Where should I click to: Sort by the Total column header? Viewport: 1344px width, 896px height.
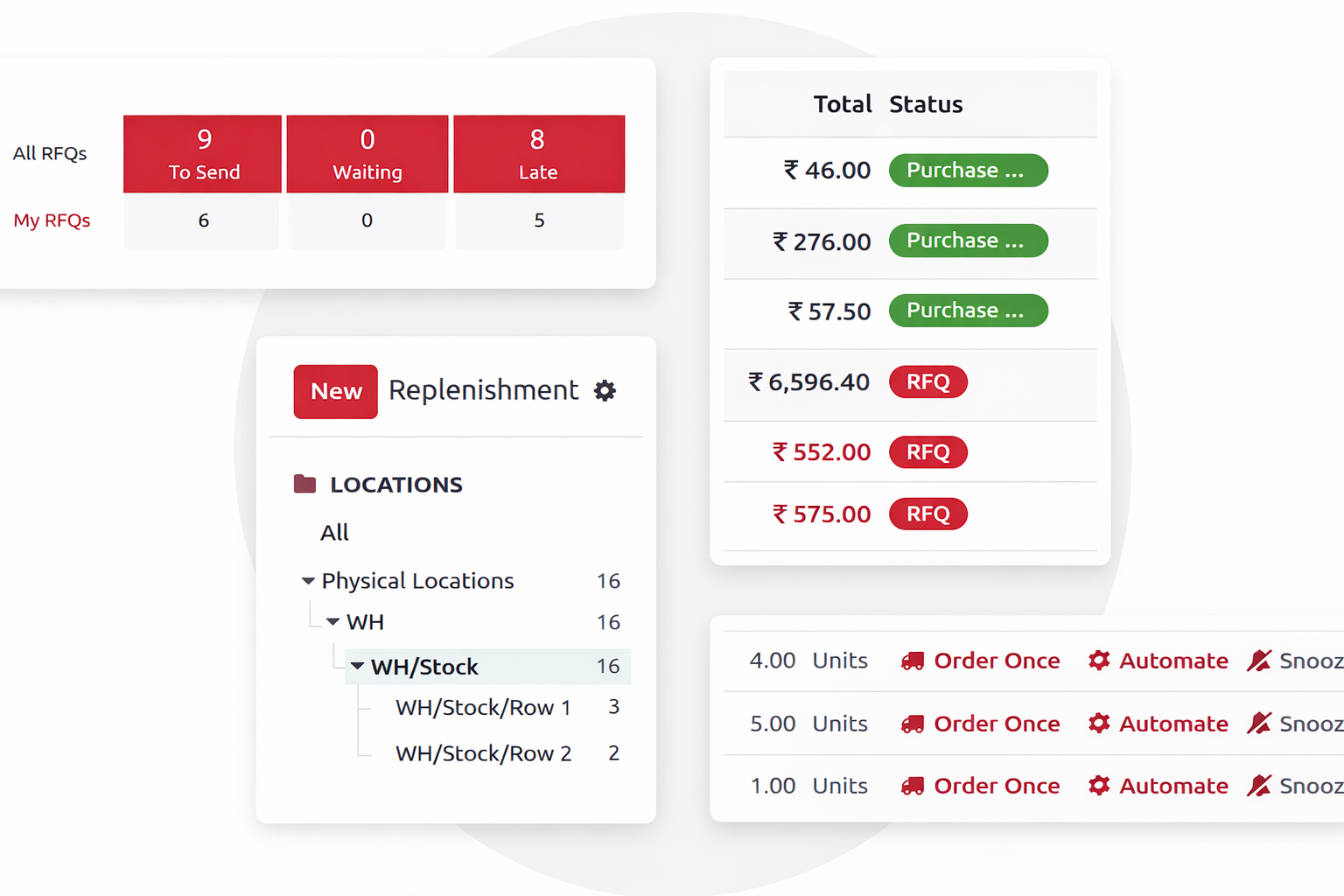point(842,104)
